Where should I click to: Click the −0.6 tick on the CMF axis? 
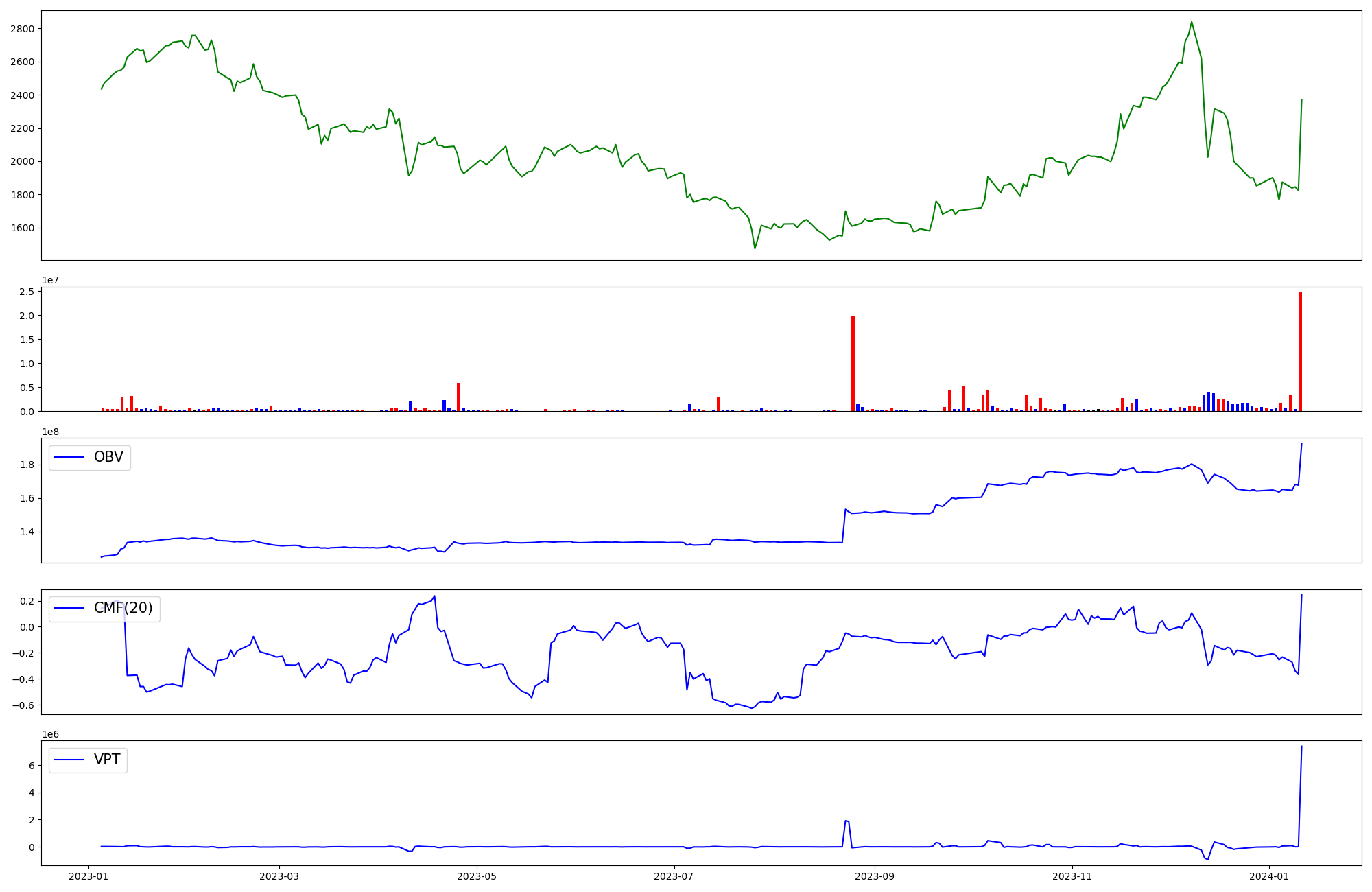point(23,705)
